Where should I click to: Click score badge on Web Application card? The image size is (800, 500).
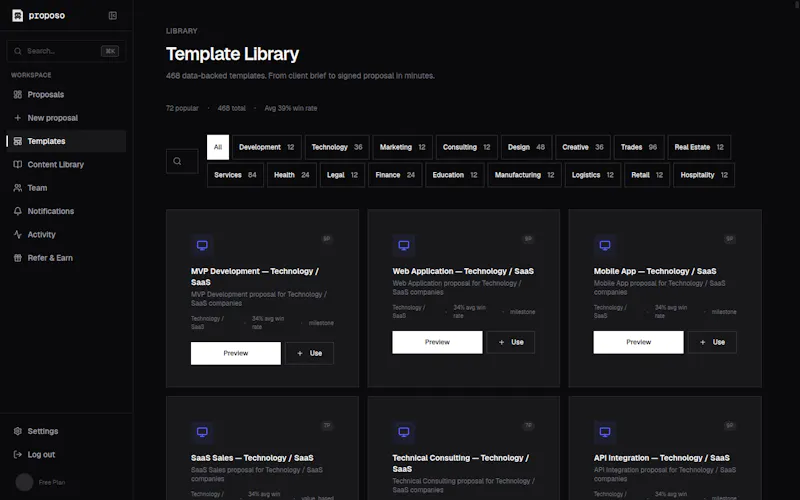pyautogui.click(x=528, y=239)
